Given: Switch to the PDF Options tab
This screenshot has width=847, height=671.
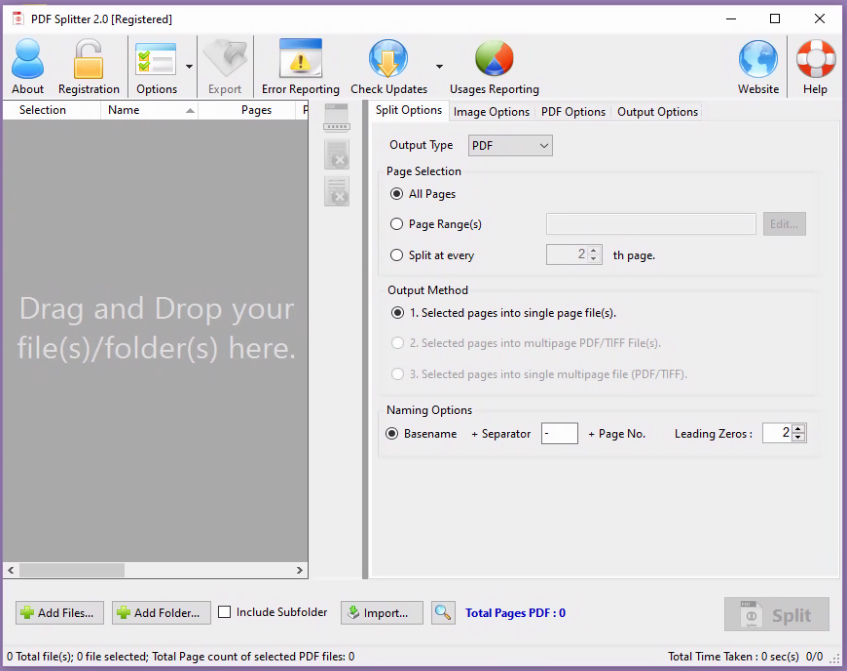Looking at the screenshot, I should click(573, 112).
